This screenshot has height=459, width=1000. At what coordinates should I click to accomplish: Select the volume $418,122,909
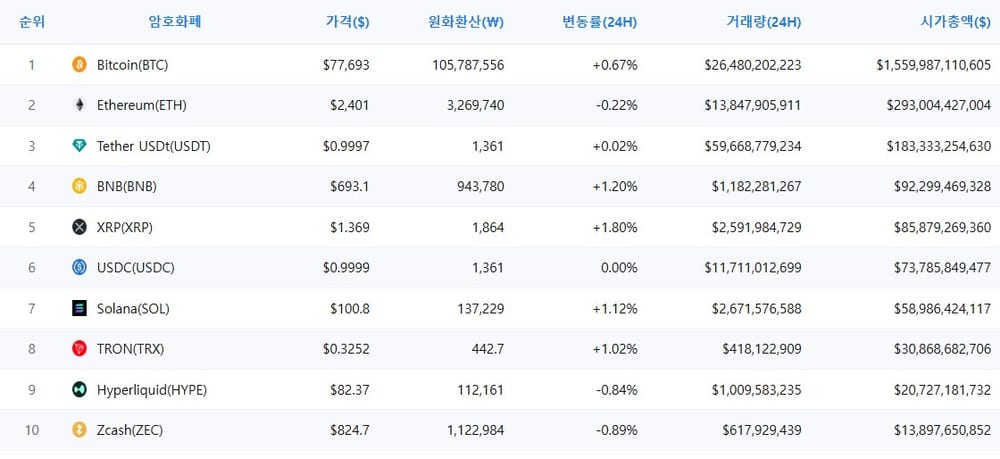tap(762, 349)
